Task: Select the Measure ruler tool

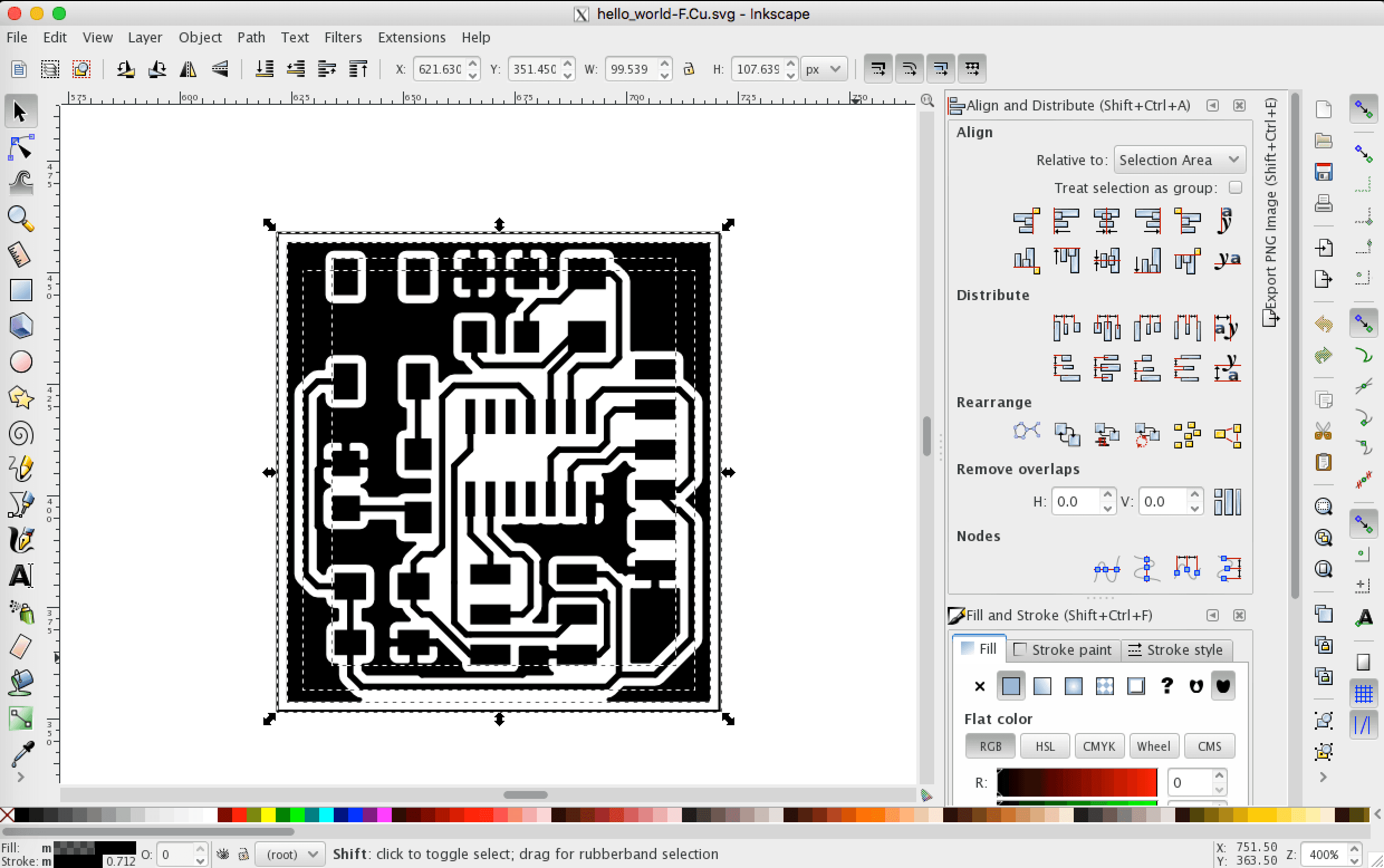Action: (x=21, y=255)
